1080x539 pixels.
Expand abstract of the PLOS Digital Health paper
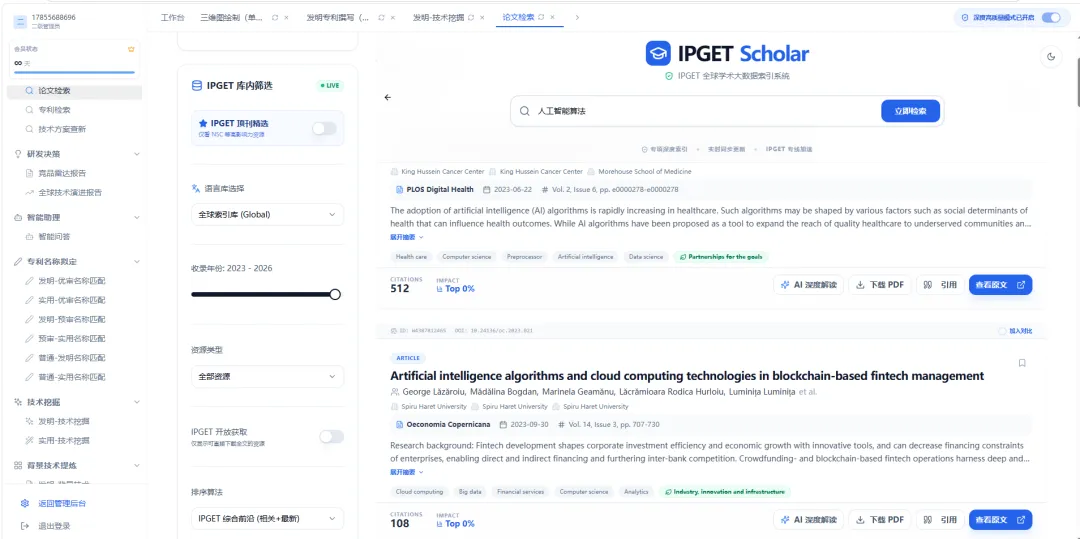tap(406, 237)
